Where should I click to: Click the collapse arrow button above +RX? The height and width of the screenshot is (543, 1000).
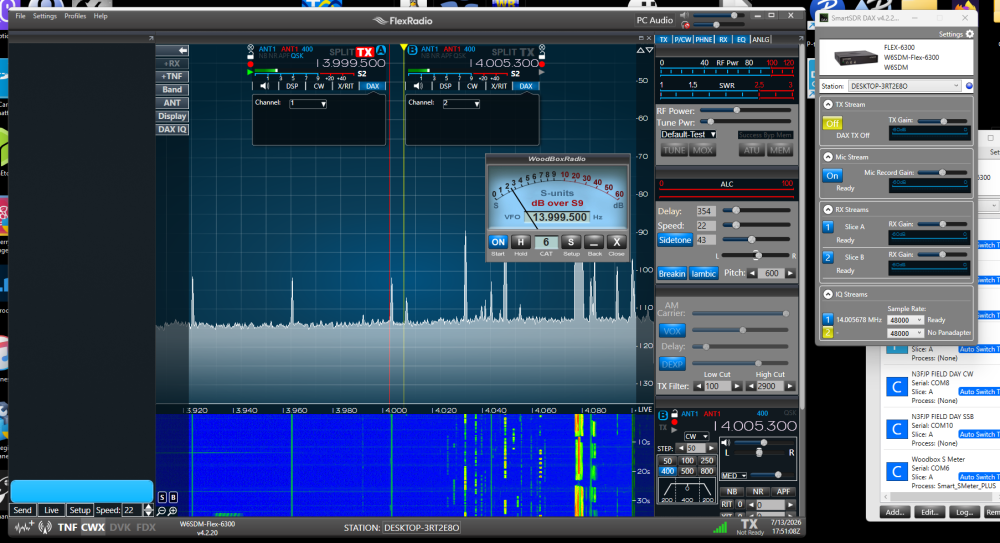172,50
